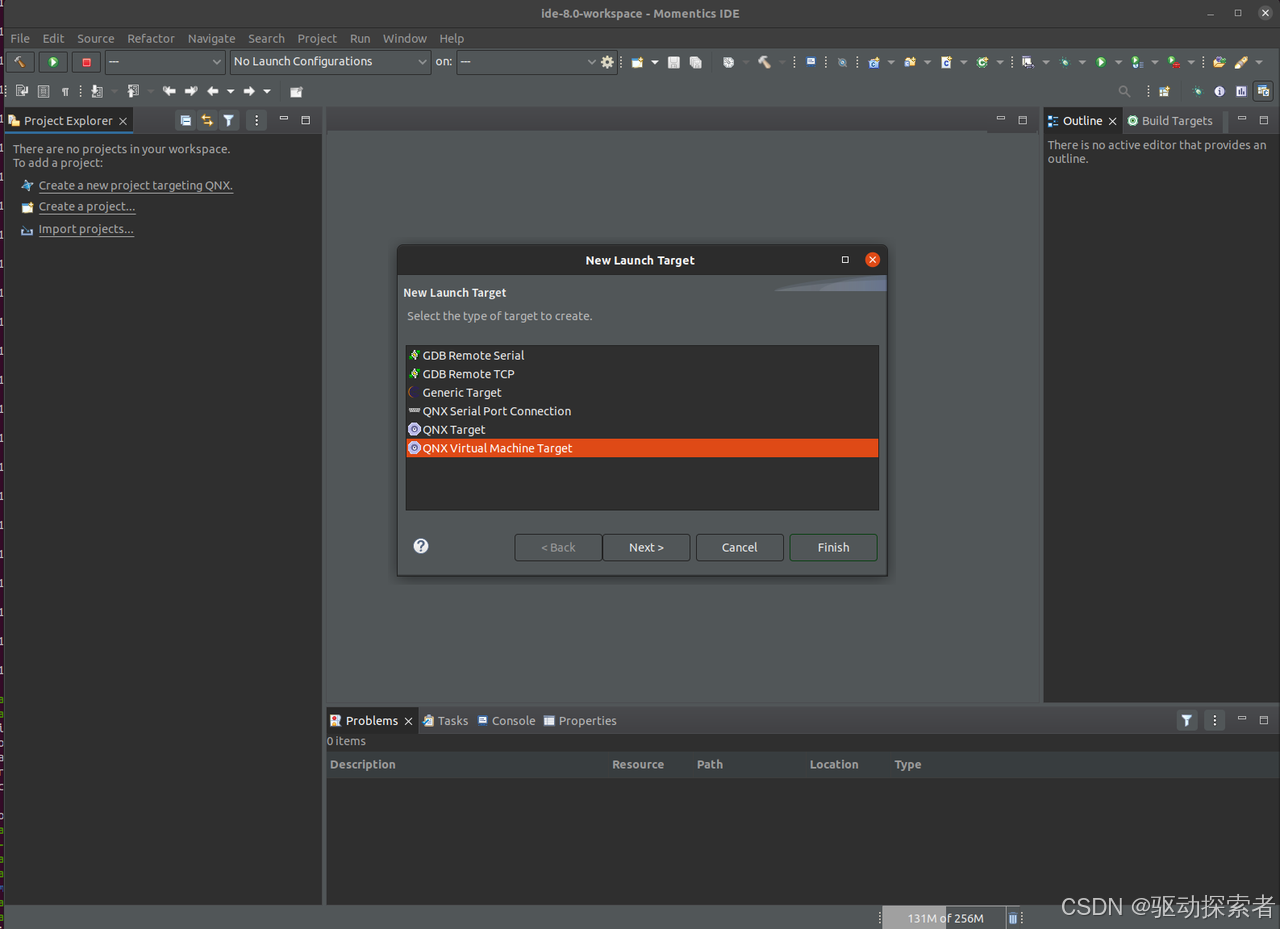Switch to the Console tab
The height and width of the screenshot is (929, 1280).
pyautogui.click(x=506, y=721)
